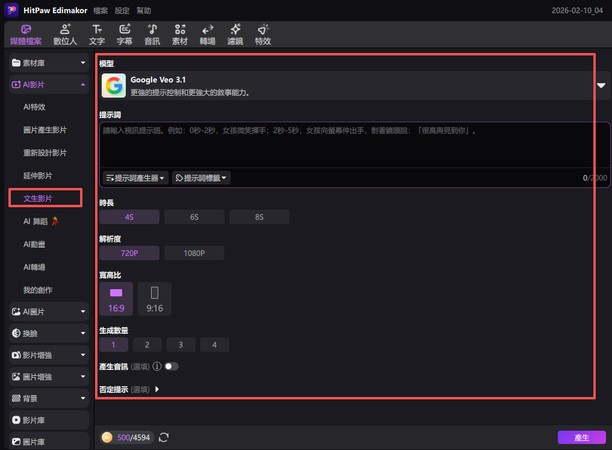Click the credits coin icon

pyautogui.click(x=107, y=438)
